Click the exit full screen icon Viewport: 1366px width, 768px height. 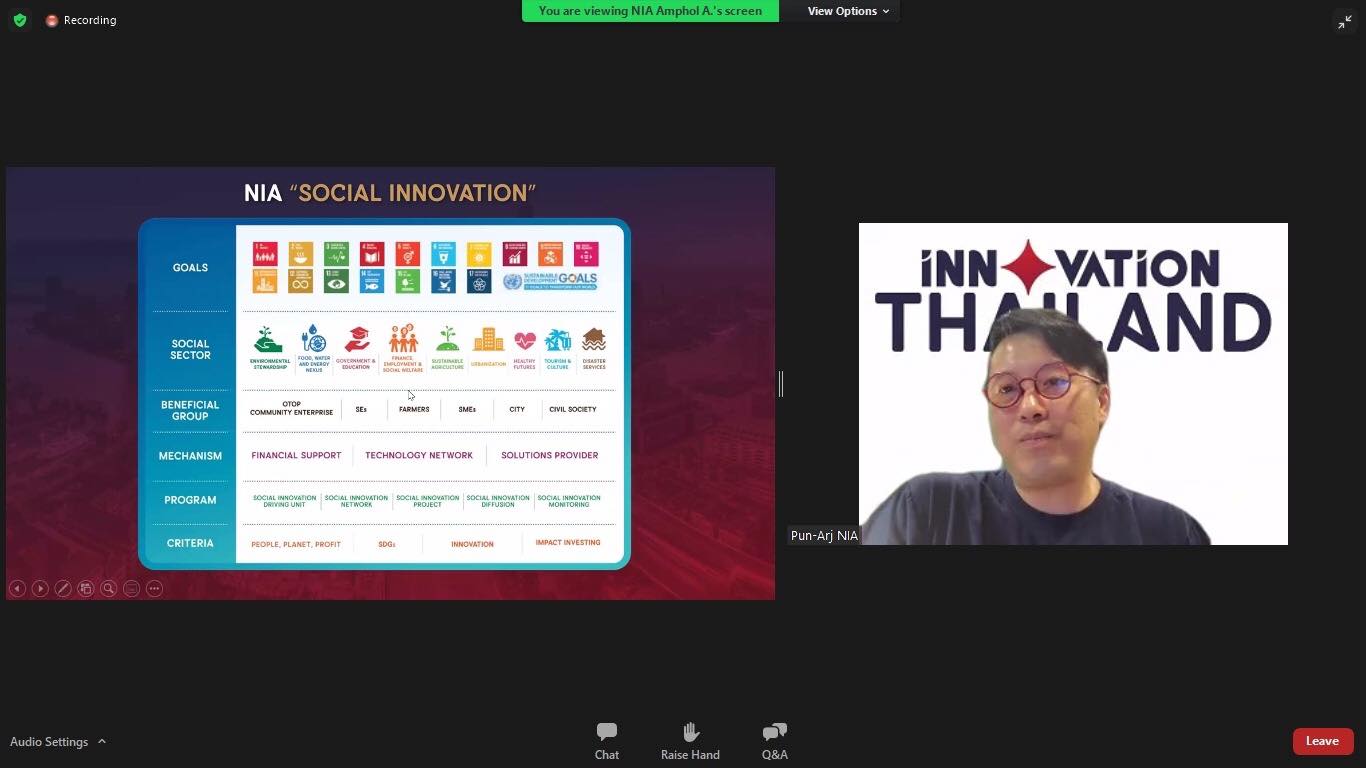pyautogui.click(x=1345, y=22)
